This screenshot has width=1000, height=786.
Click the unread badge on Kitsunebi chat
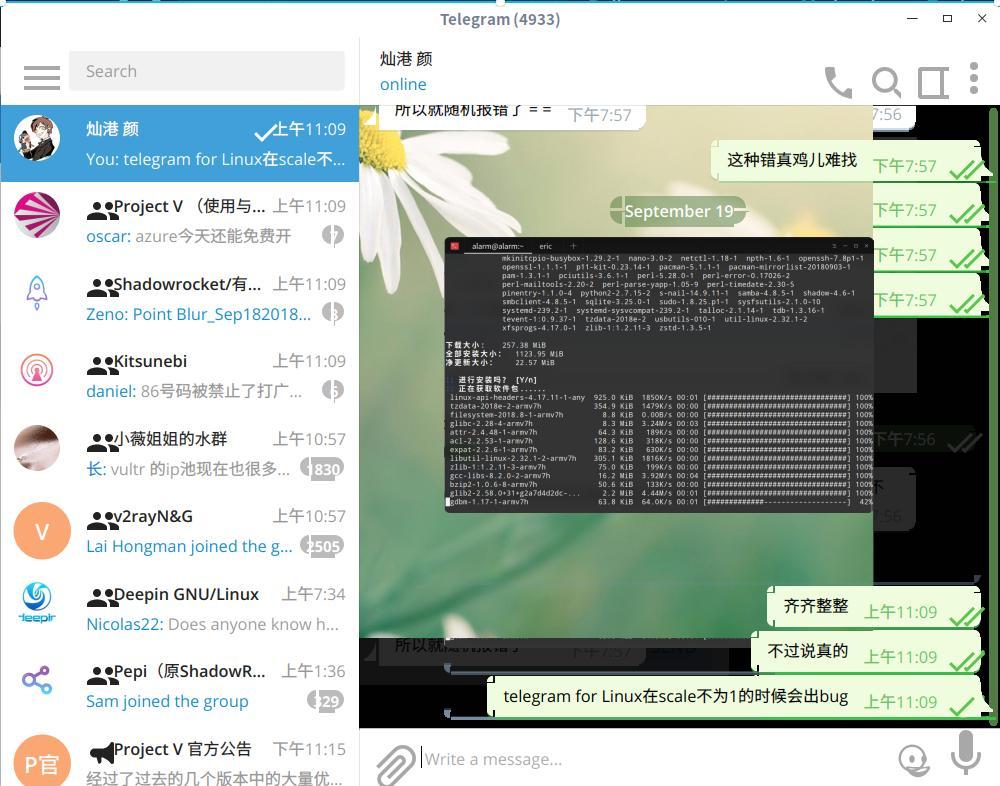pyautogui.click(x=333, y=390)
